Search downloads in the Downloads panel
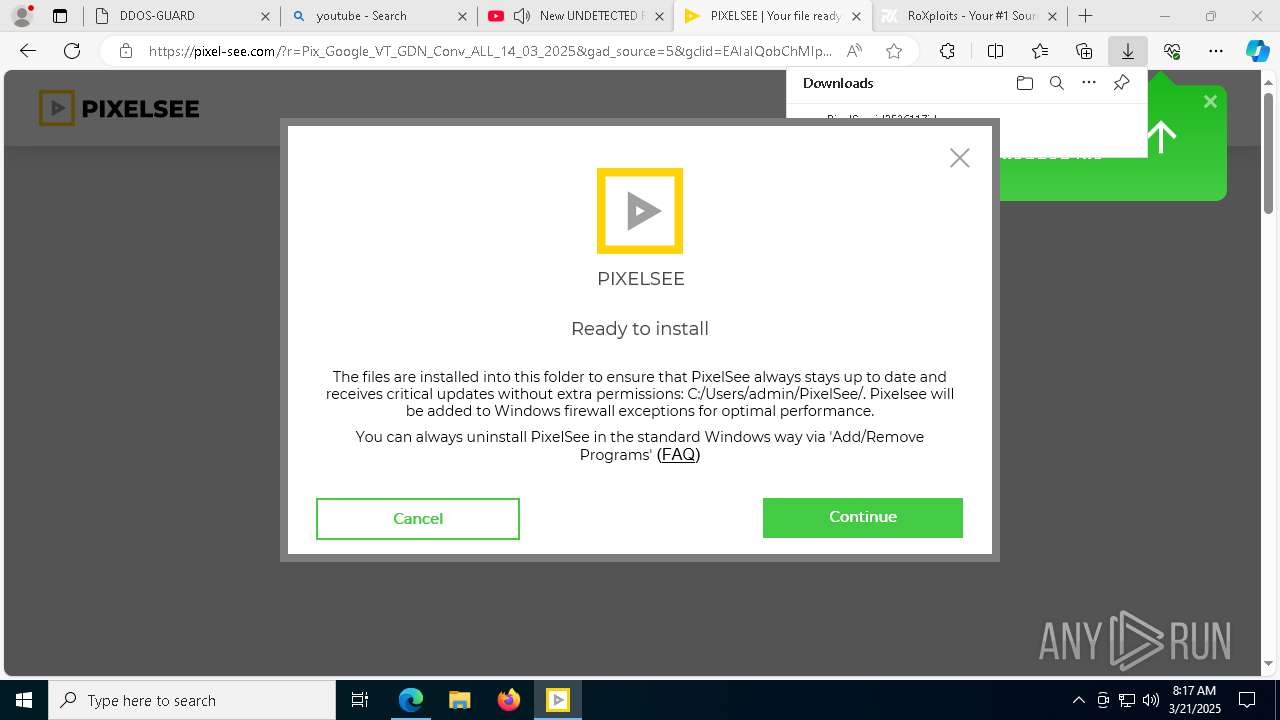 click(1056, 83)
